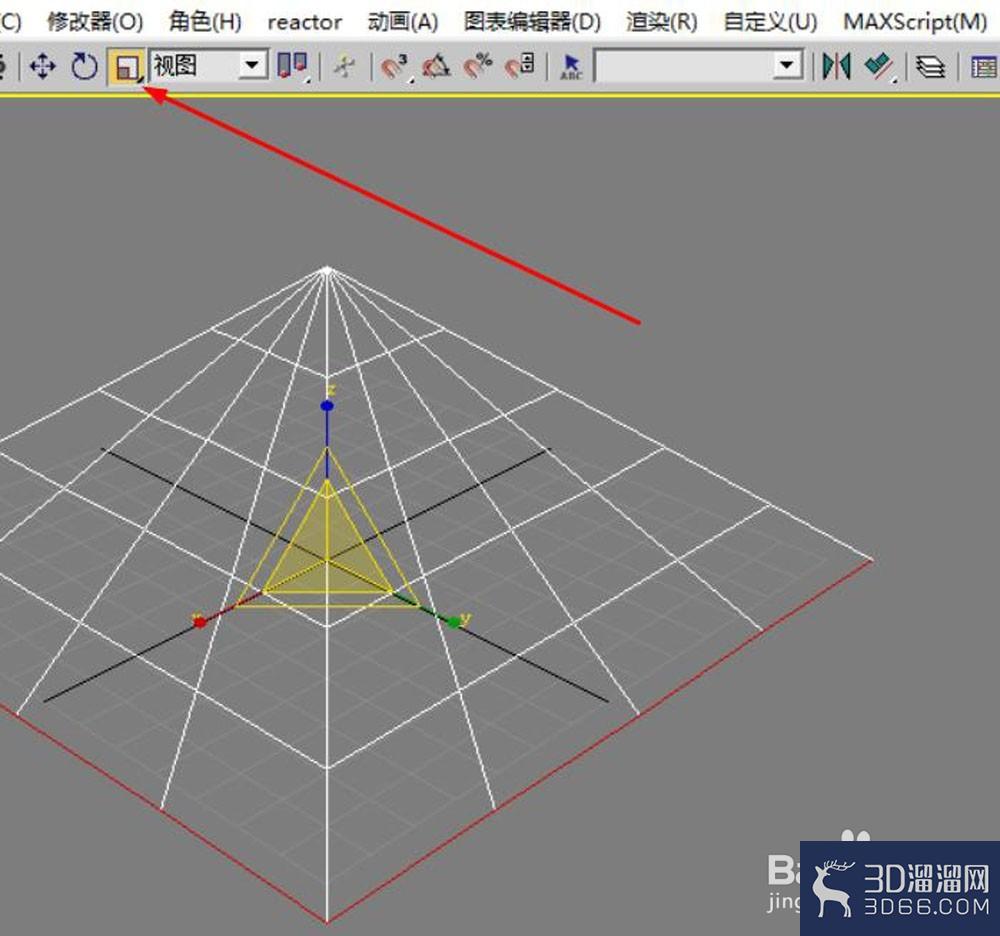The width and height of the screenshot is (1000, 936).
Task: Open the 修改器(O) menu
Action: [95, 22]
